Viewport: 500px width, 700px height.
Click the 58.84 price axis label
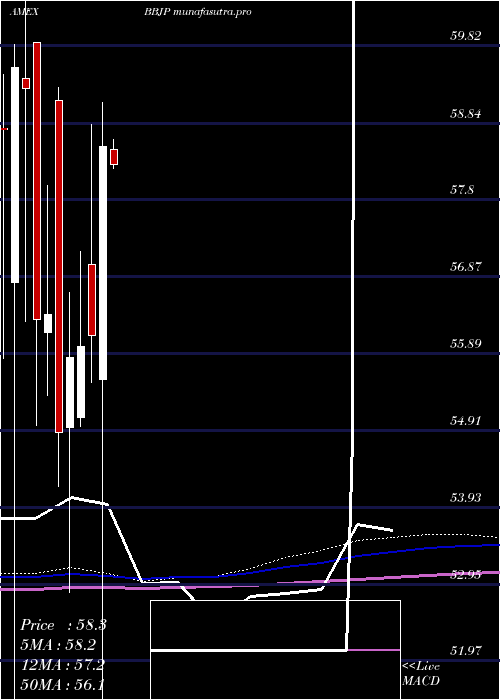(466, 113)
